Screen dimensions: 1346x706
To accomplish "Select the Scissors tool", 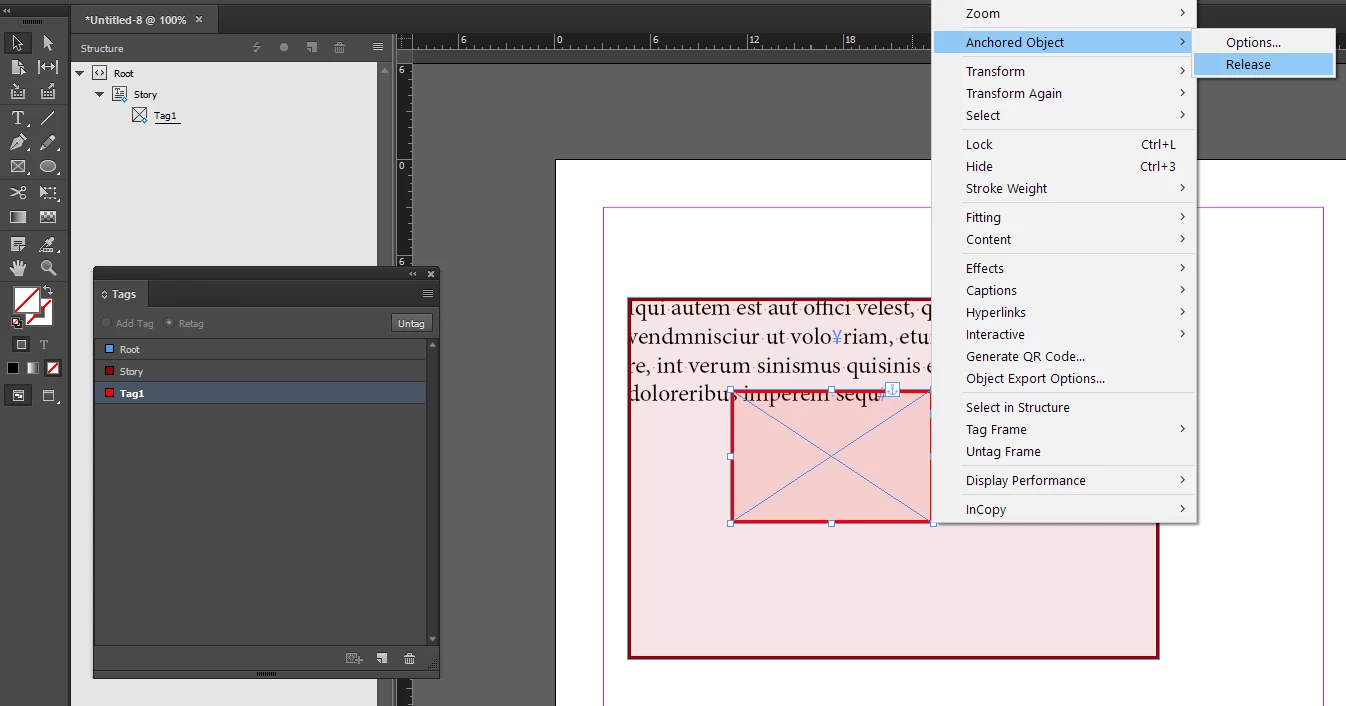I will pyautogui.click(x=17, y=192).
